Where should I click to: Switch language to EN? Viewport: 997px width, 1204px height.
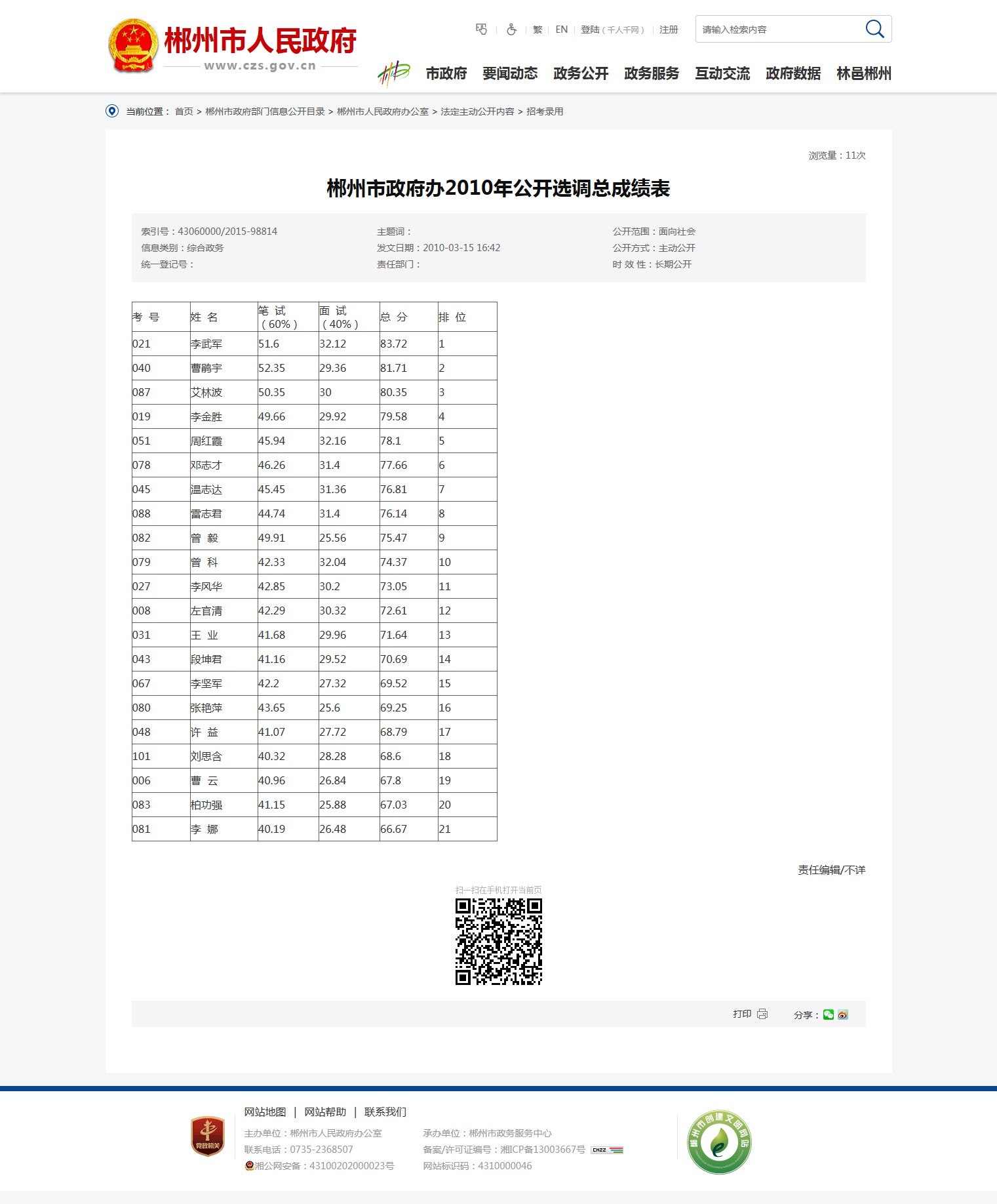coord(562,30)
